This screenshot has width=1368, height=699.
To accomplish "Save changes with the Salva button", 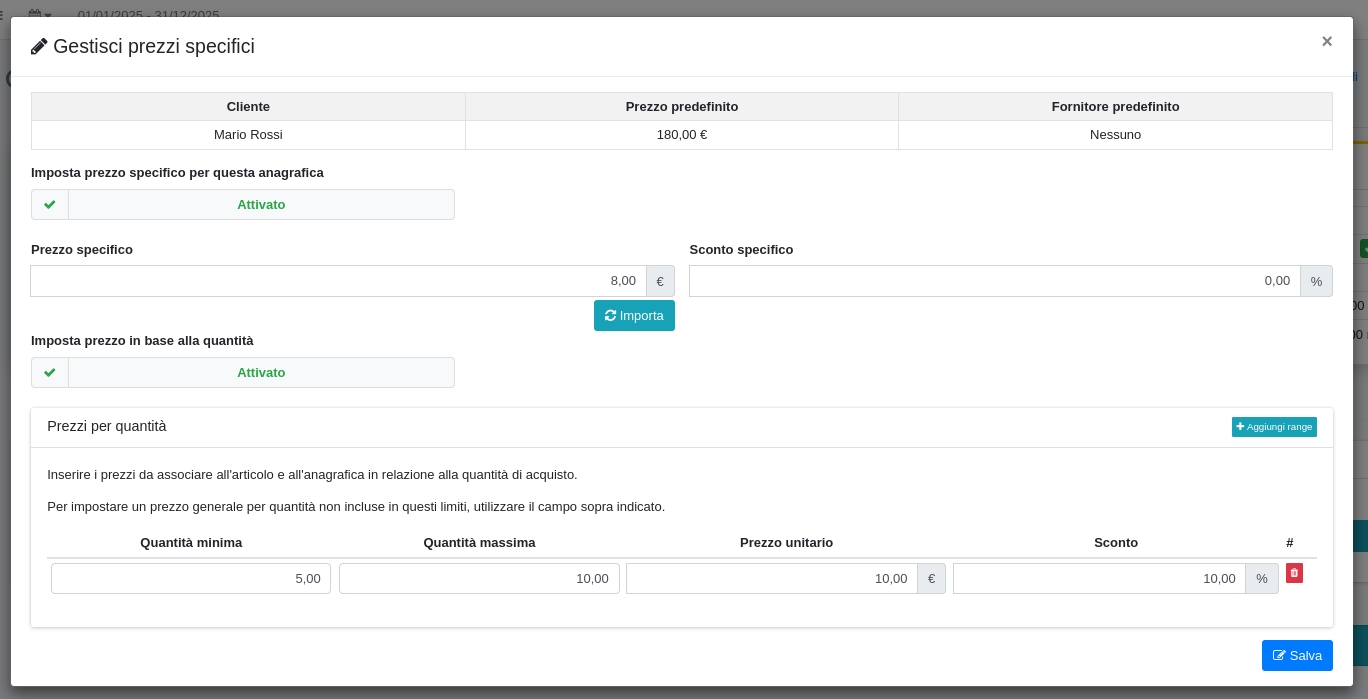I will pyautogui.click(x=1297, y=656).
